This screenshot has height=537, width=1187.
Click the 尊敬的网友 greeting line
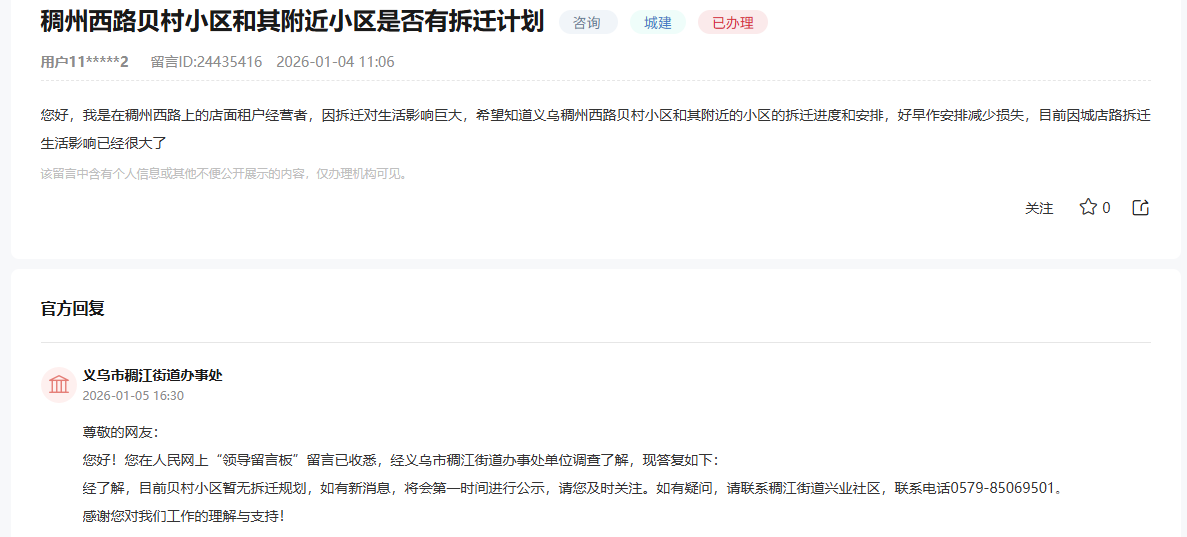[x=120, y=433]
